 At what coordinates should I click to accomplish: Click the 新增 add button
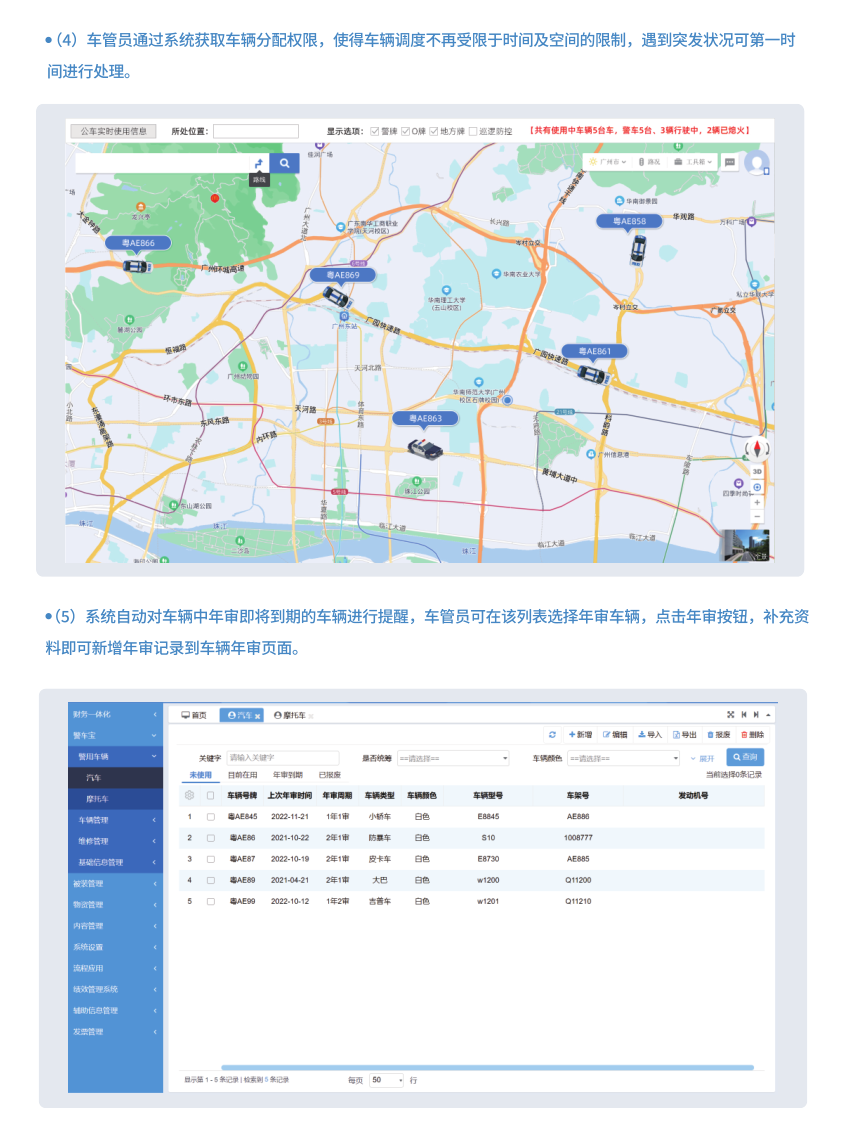(x=580, y=735)
